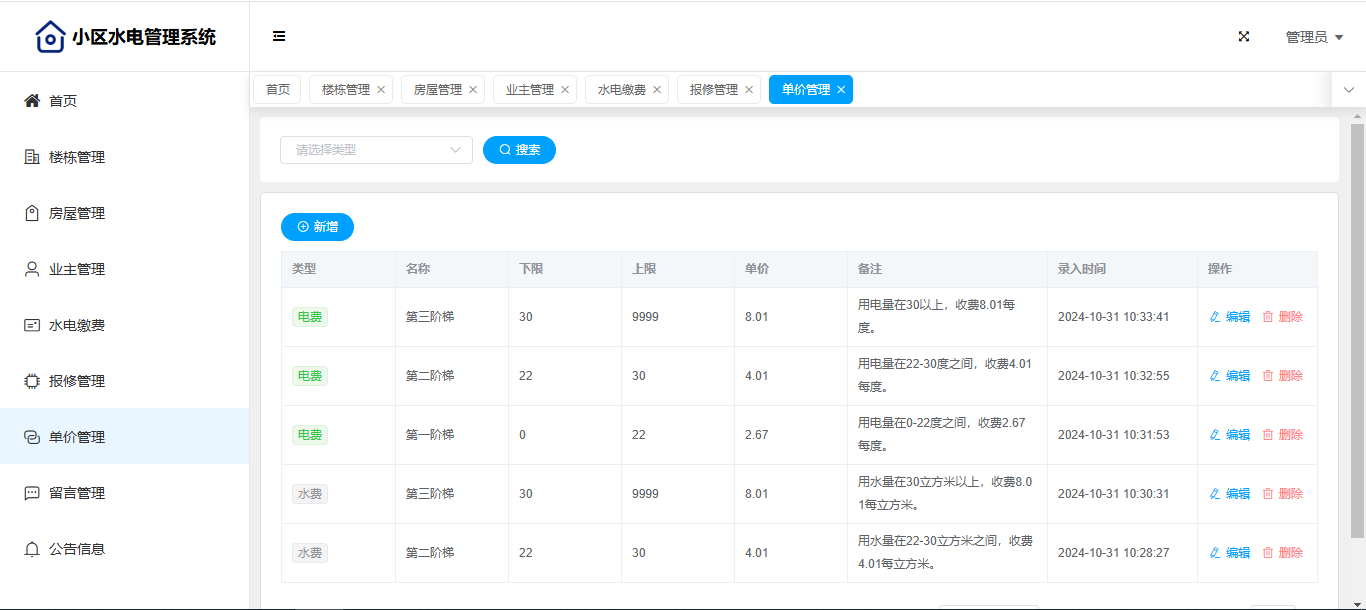
Task: Expand the tabs overflow chevron
Action: pos(1348,90)
